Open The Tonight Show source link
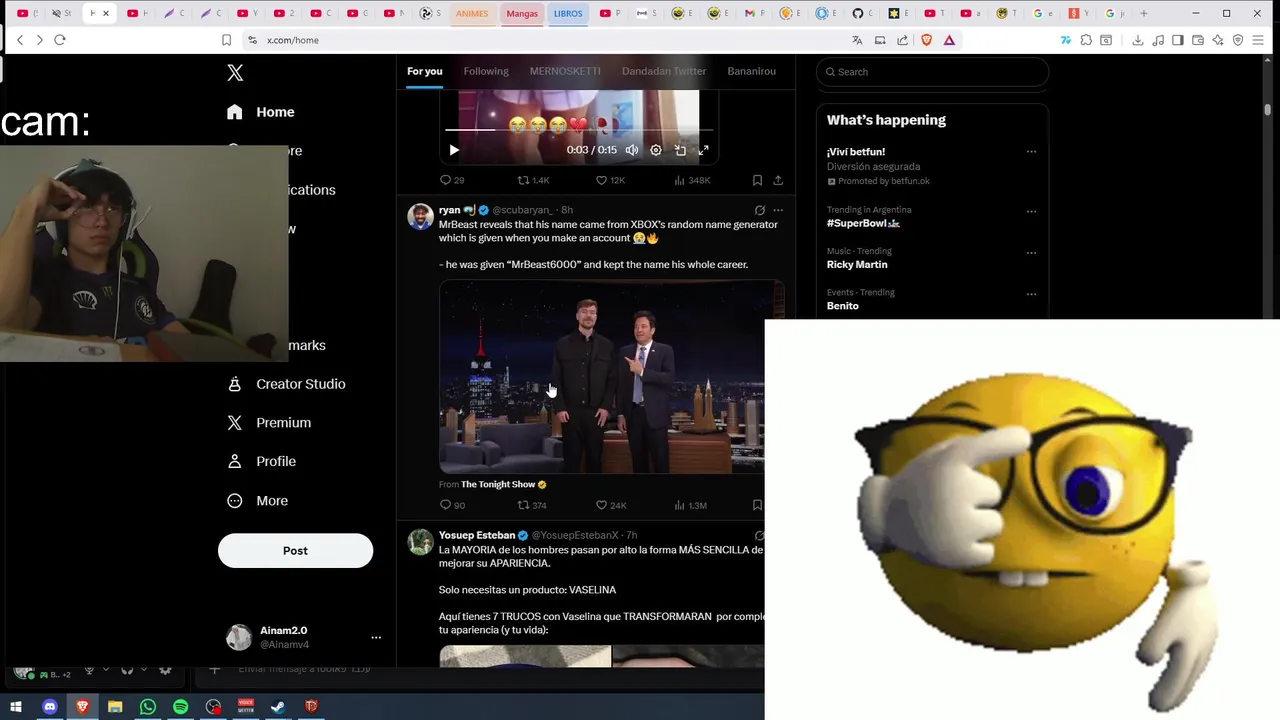 [504, 485]
